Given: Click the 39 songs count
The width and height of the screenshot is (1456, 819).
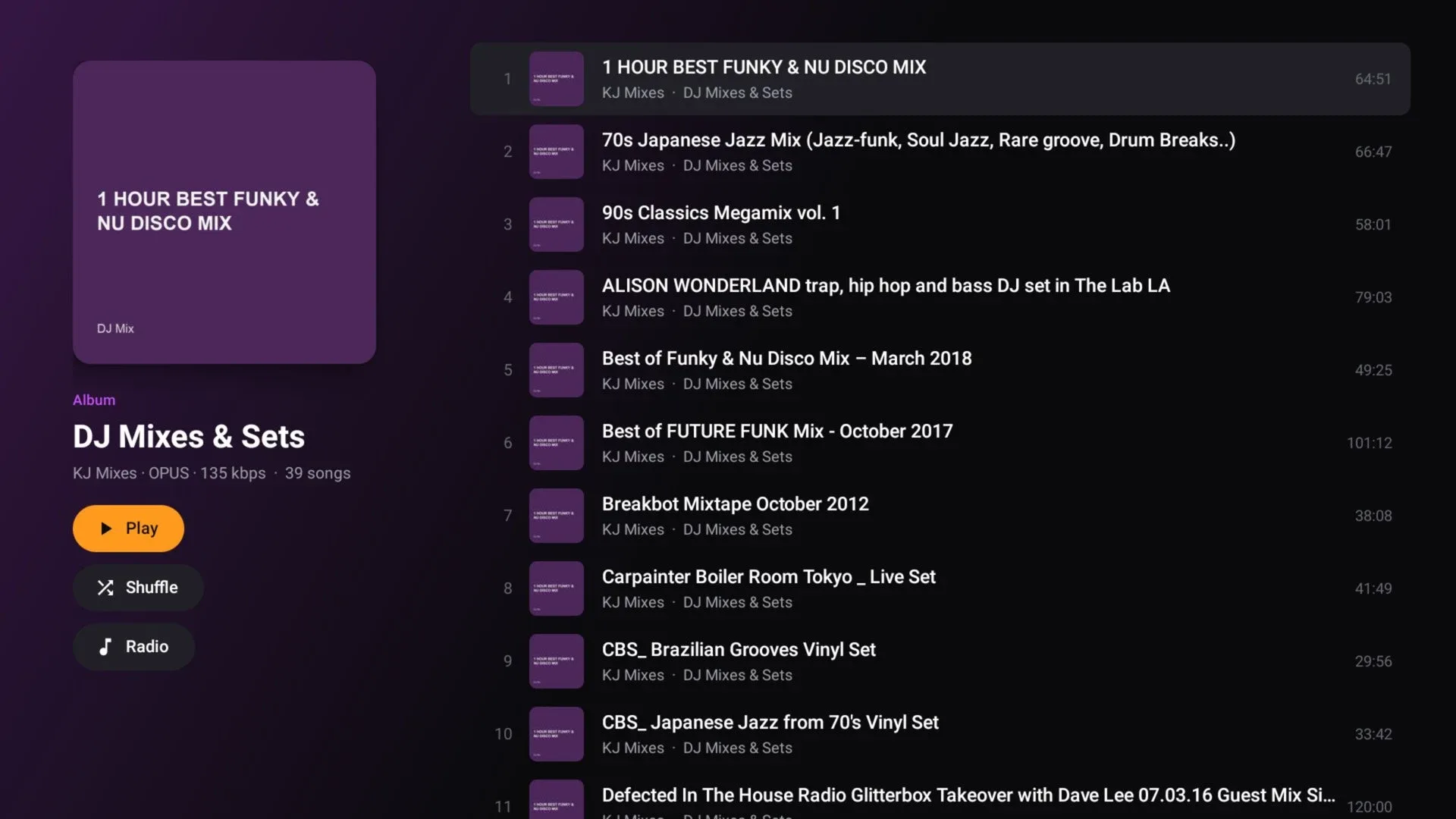Looking at the screenshot, I should tap(318, 473).
